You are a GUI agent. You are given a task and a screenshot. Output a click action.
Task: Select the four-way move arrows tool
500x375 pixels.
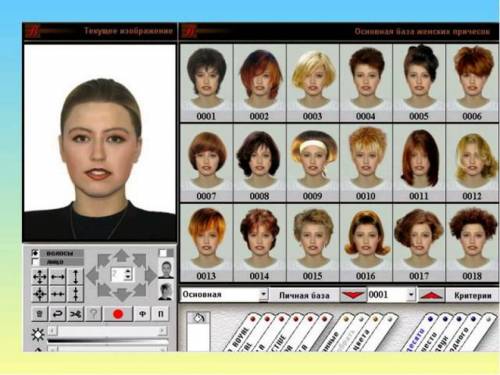pos(40,277)
